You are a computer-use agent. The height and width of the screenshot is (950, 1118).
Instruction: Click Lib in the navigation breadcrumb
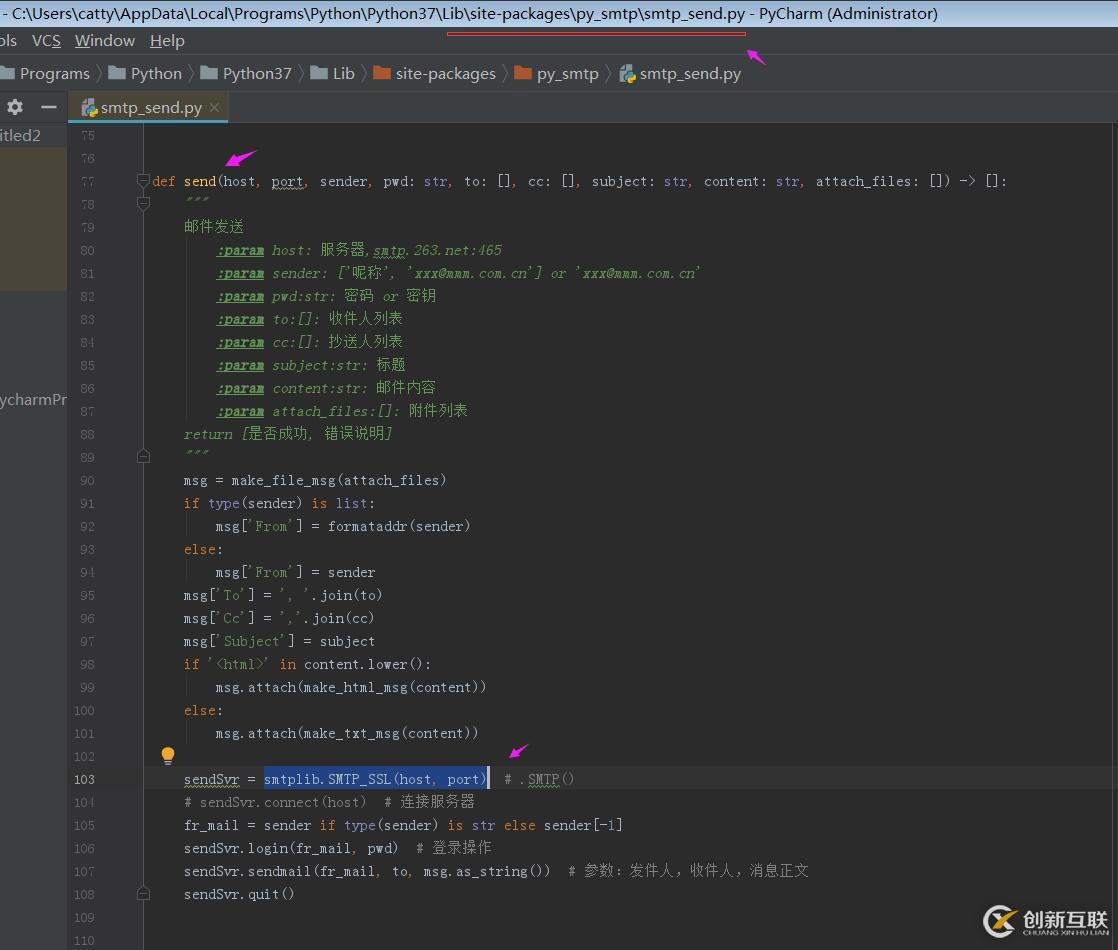[x=343, y=73]
